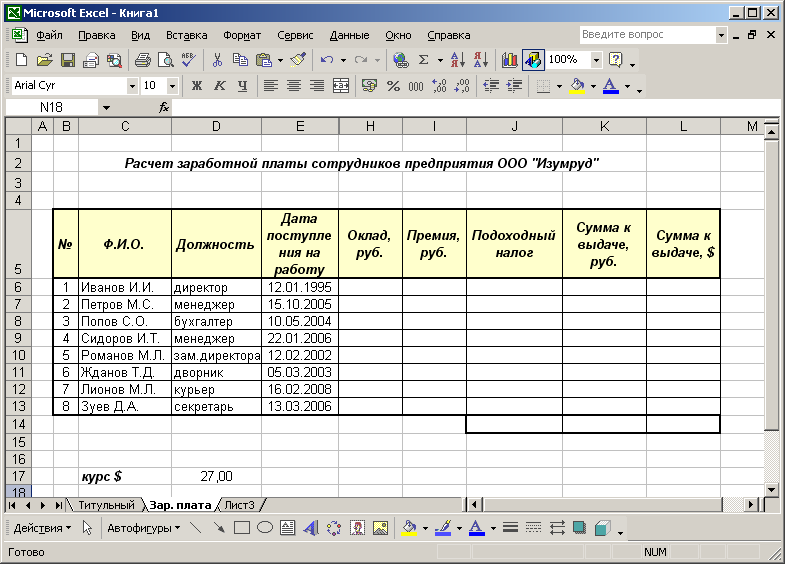785x564 pixels.
Task: Click the Paste clipboard icon
Action: (264, 60)
